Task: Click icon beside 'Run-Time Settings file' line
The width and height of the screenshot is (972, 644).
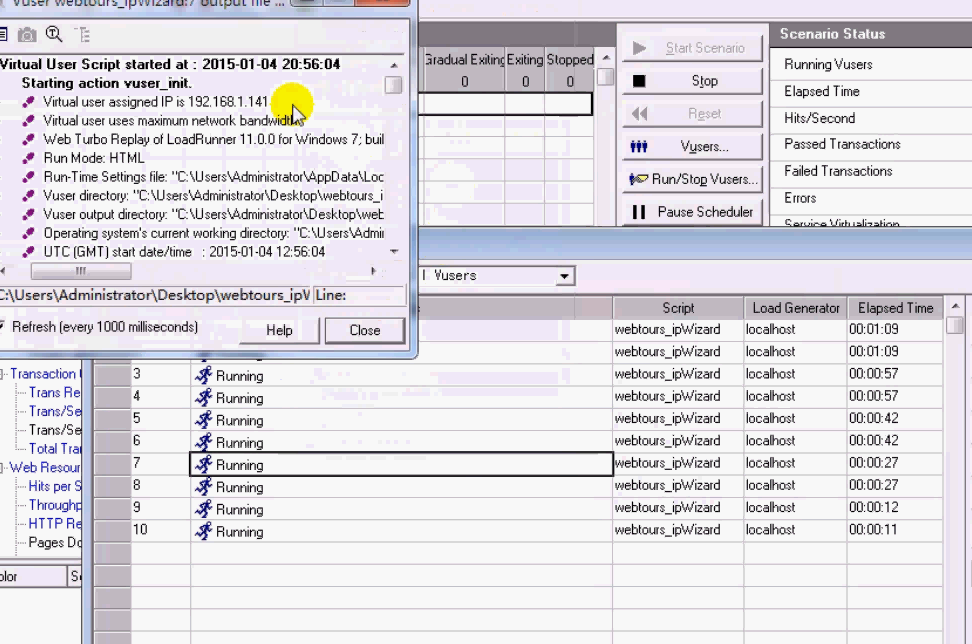Action: click(x=28, y=177)
